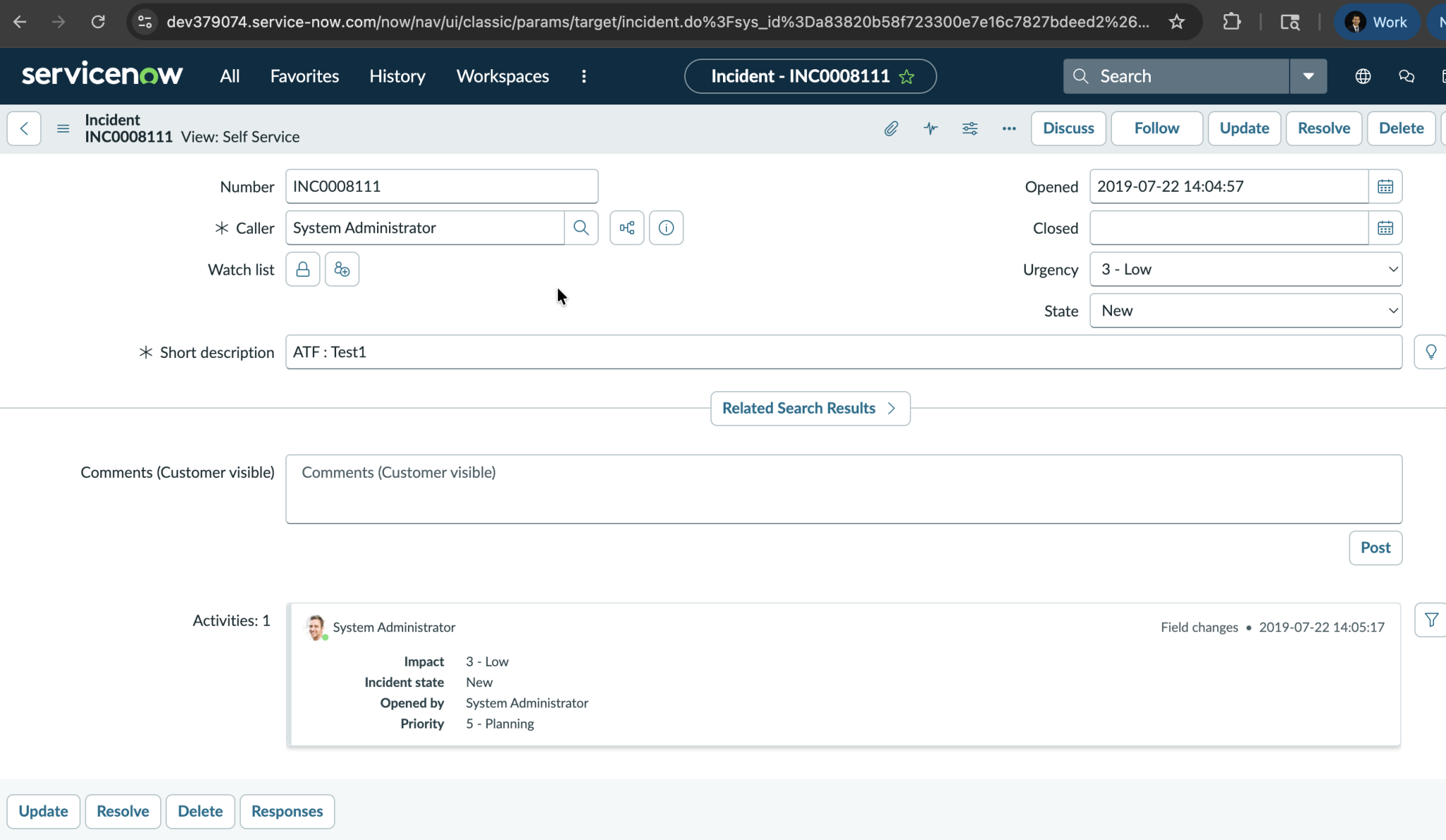1446x840 pixels.
Task: Open the Favorites menu
Action: pyautogui.click(x=304, y=76)
